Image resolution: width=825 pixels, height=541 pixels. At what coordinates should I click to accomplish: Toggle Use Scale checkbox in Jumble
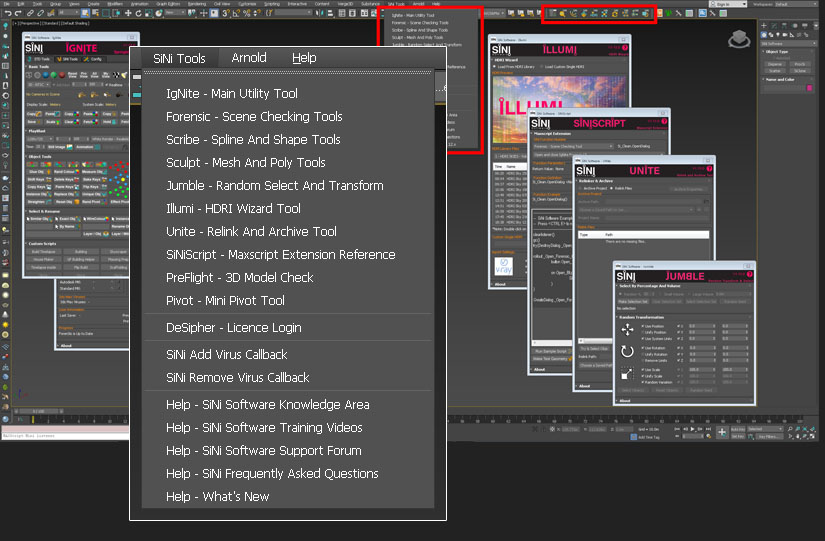click(x=643, y=370)
